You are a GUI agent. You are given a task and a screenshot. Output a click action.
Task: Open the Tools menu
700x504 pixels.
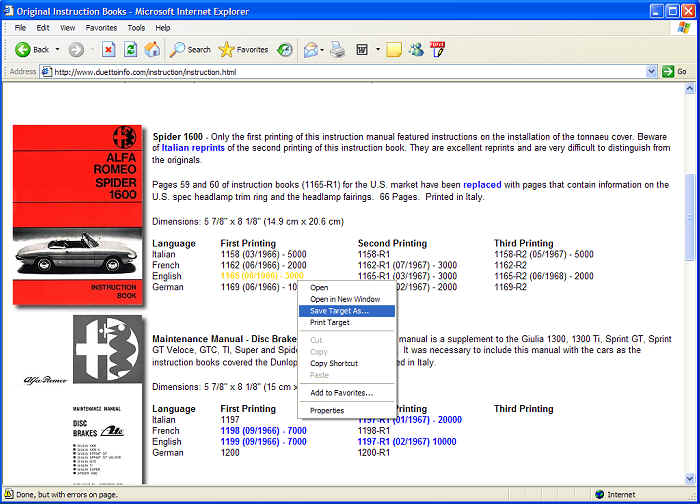coord(136,28)
